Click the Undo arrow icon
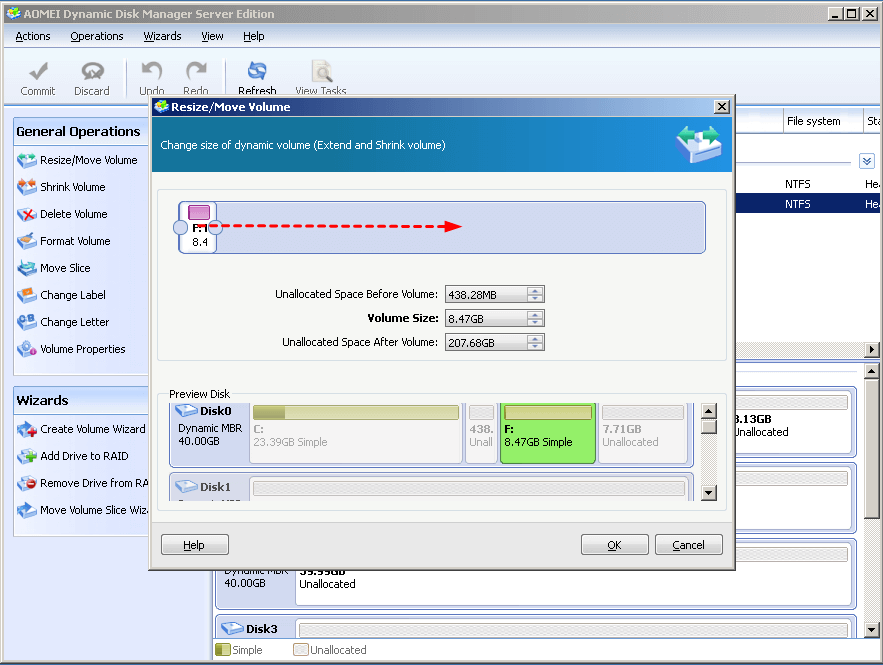Screen dimensions: 883x665 point(151,72)
